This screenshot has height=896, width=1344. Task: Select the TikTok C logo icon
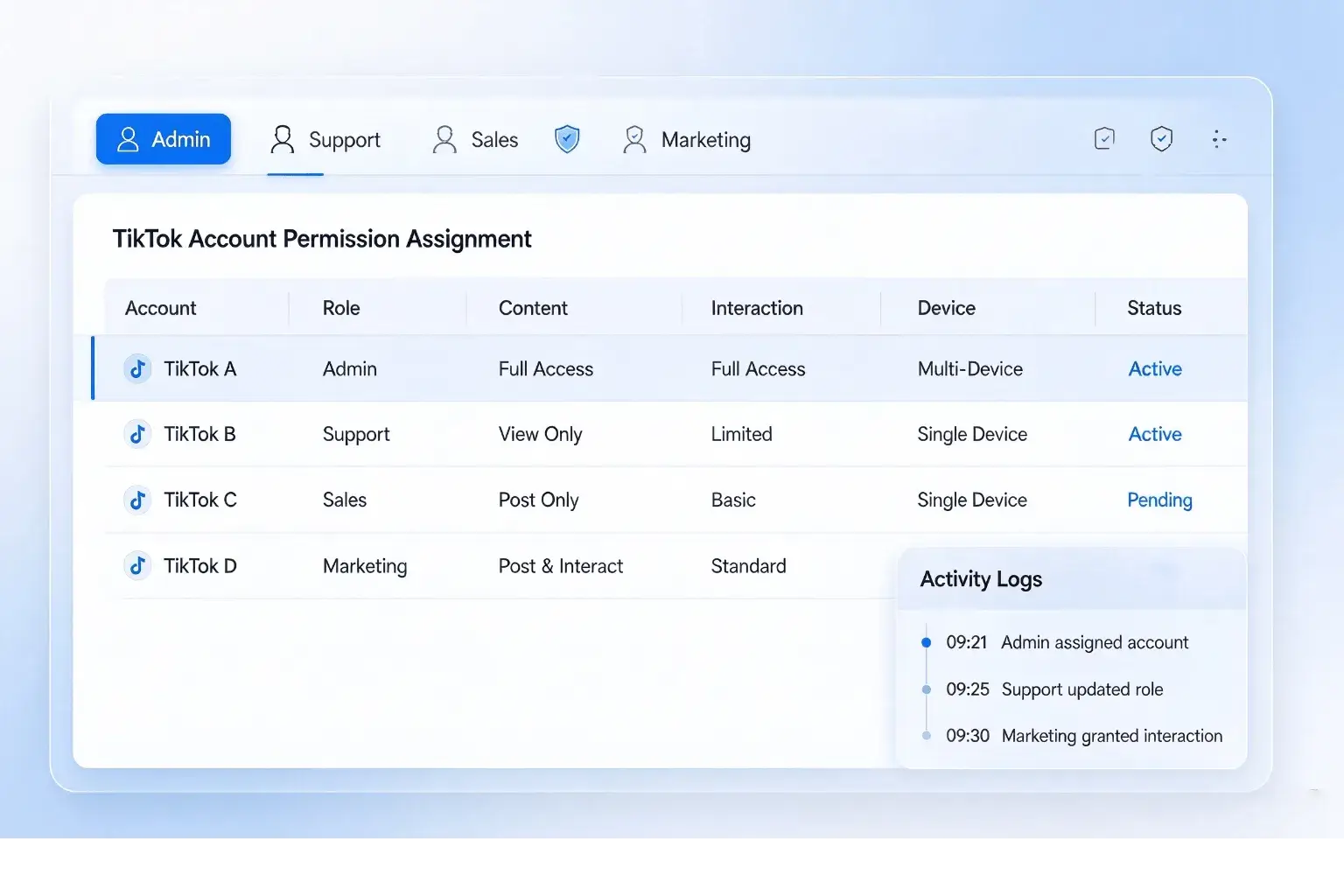137,500
